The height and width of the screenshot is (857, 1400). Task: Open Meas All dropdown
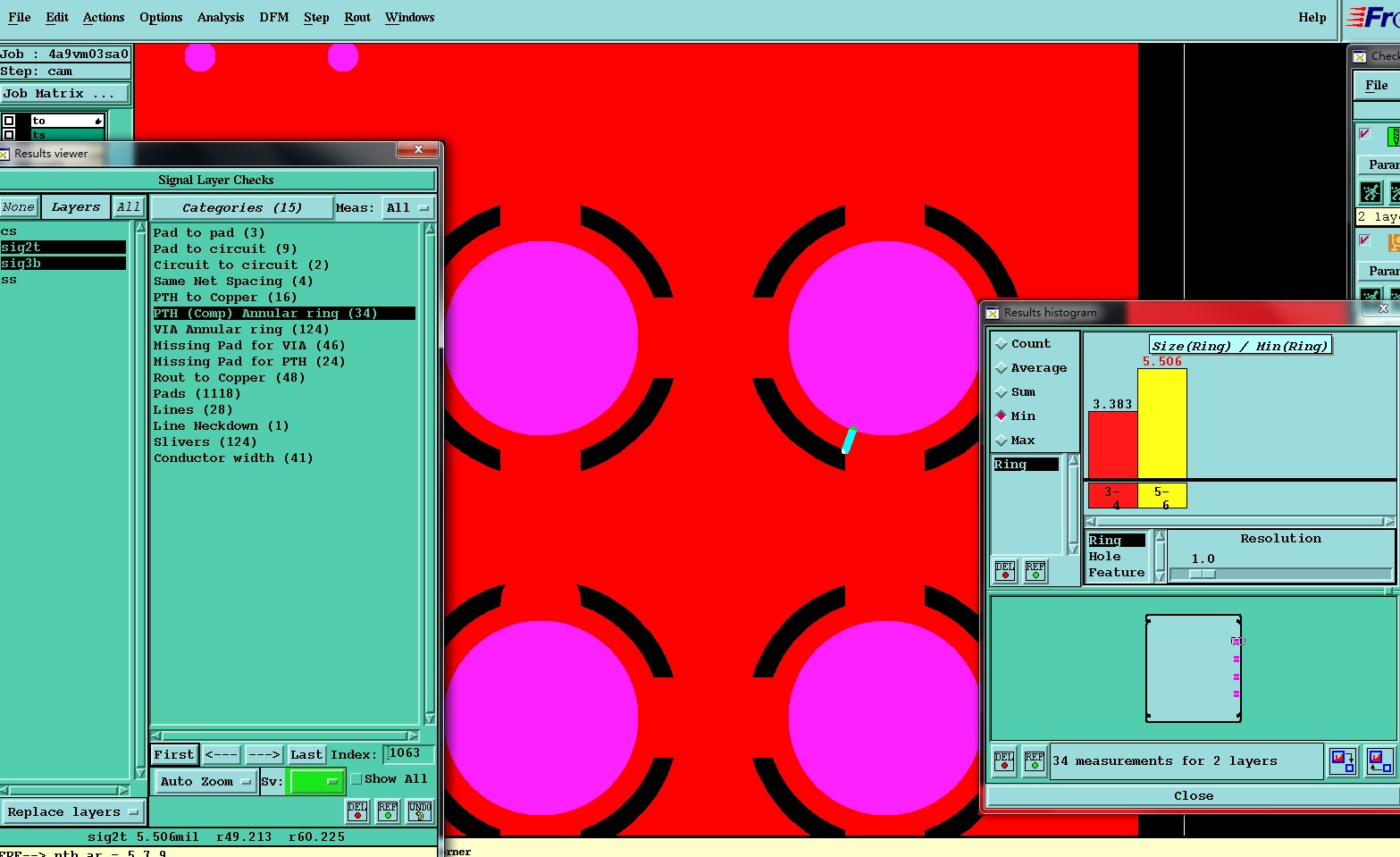coord(407,208)
